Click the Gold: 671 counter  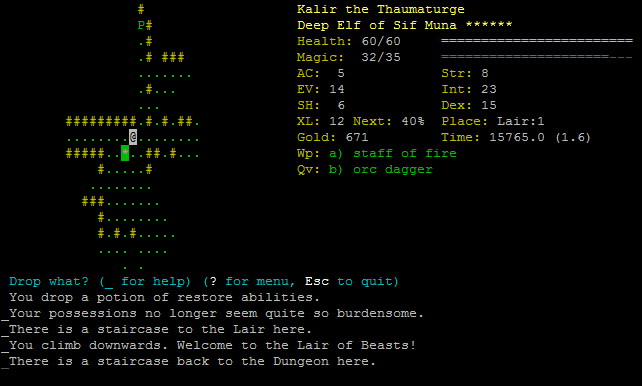pos(332,138)
